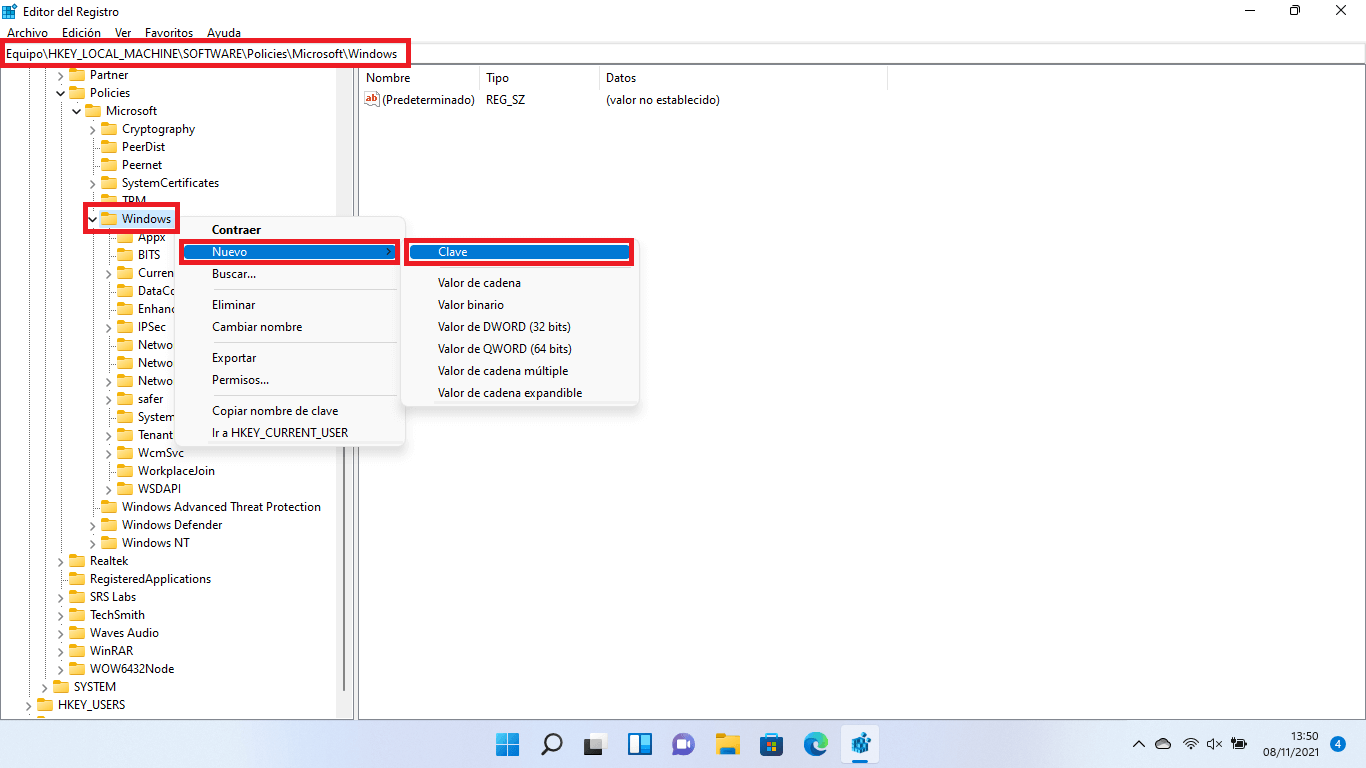1366x768 pixels.
Task: Expand the HKEY_USERS hive
Action: point(29,705)
